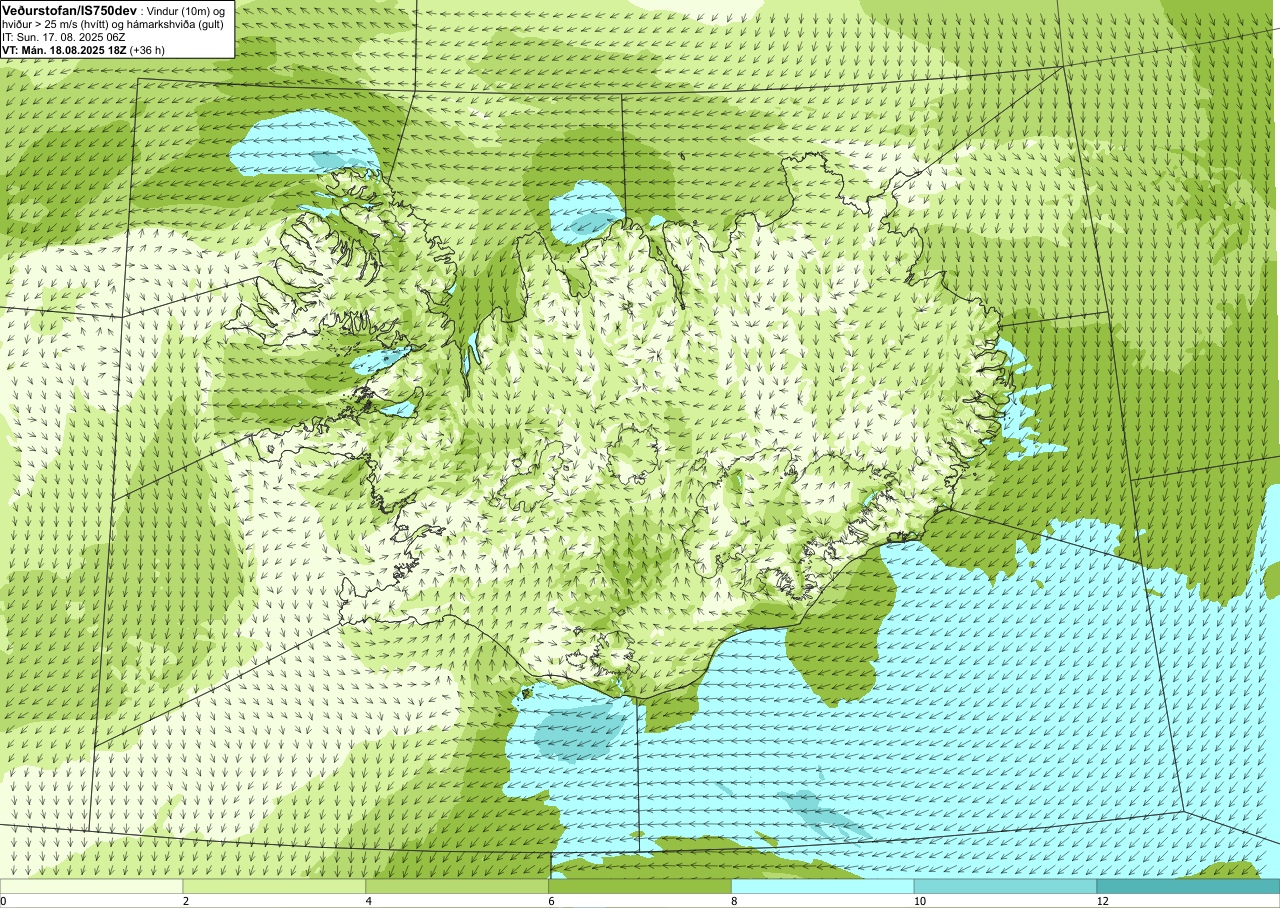Click the '0' label under the color scale

tap(4, 901)
